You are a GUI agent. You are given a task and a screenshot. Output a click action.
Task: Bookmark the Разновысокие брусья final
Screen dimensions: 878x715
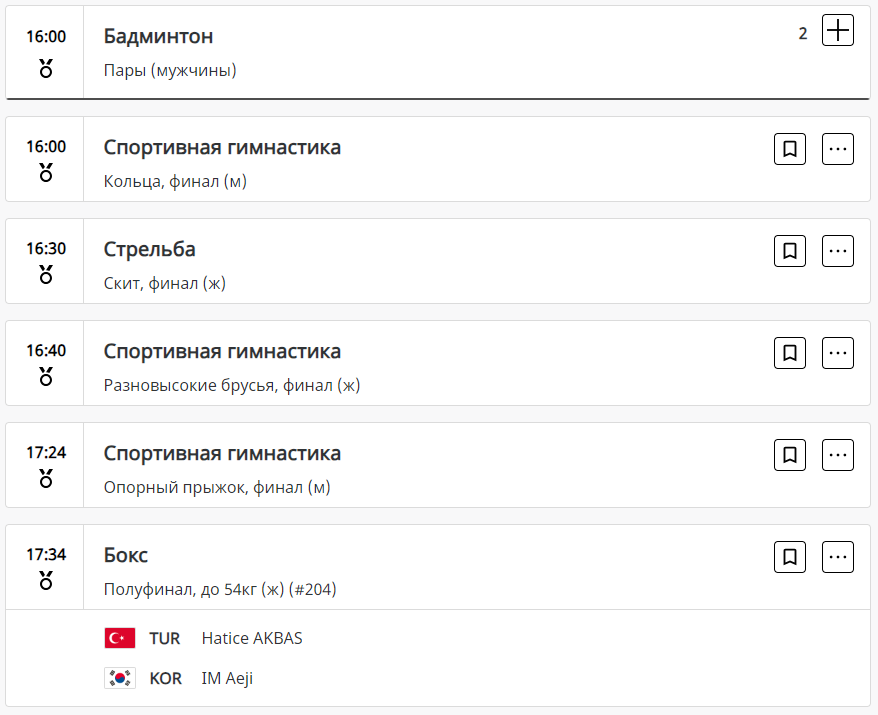(x=790, y=353)
